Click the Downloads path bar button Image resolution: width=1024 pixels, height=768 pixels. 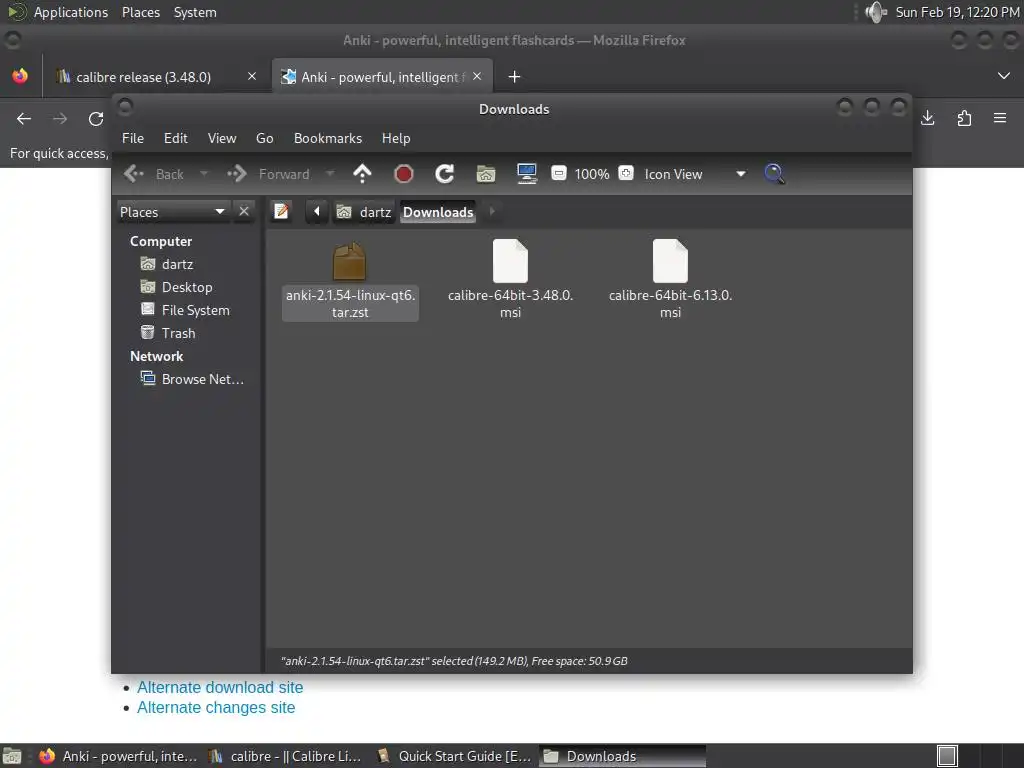438,212
